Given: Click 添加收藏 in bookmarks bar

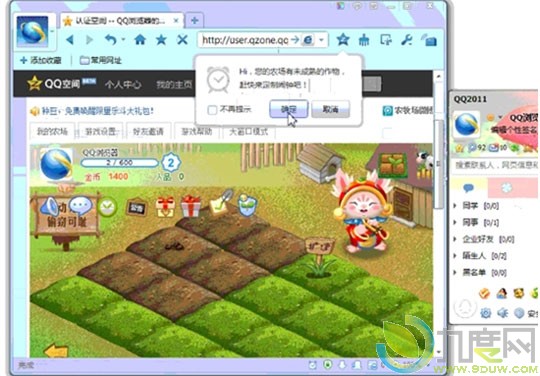Looking at the screenshot, I should [x=41, y=61].
